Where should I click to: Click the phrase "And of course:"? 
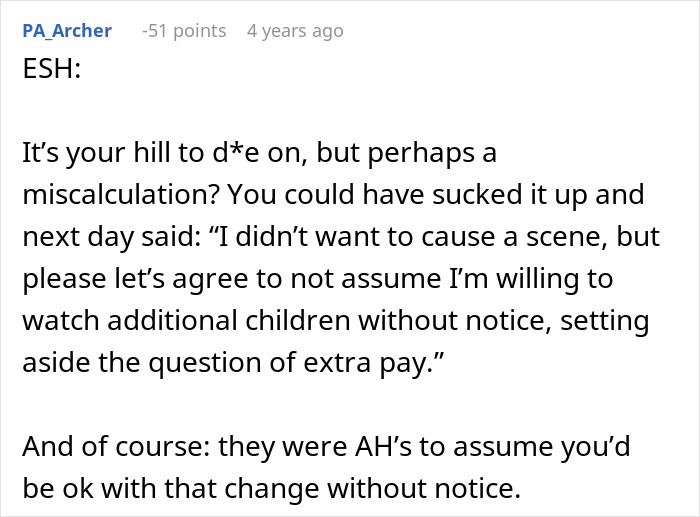click(117, 446)
